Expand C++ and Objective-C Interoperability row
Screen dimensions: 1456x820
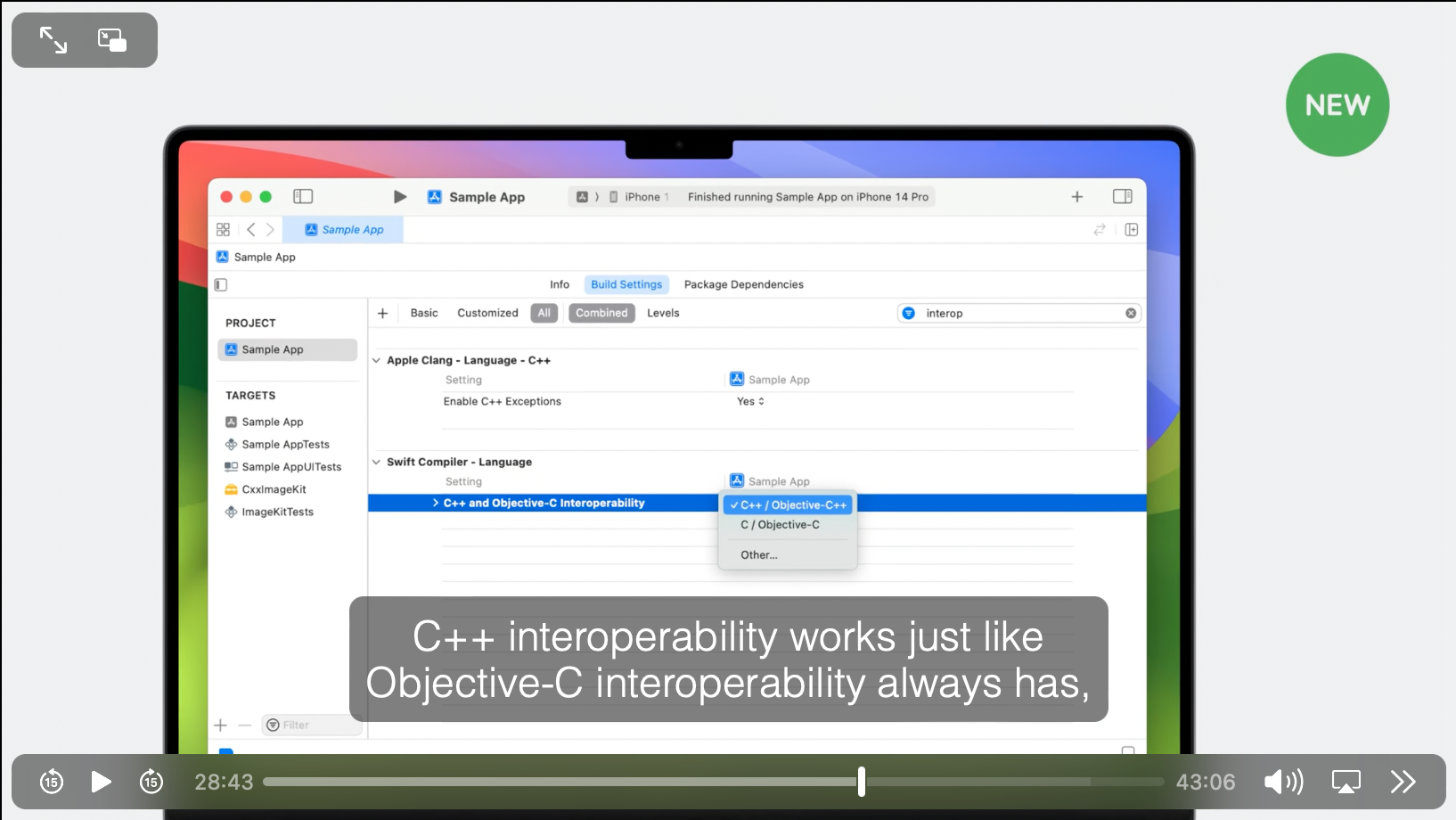[x=436, y=503]
